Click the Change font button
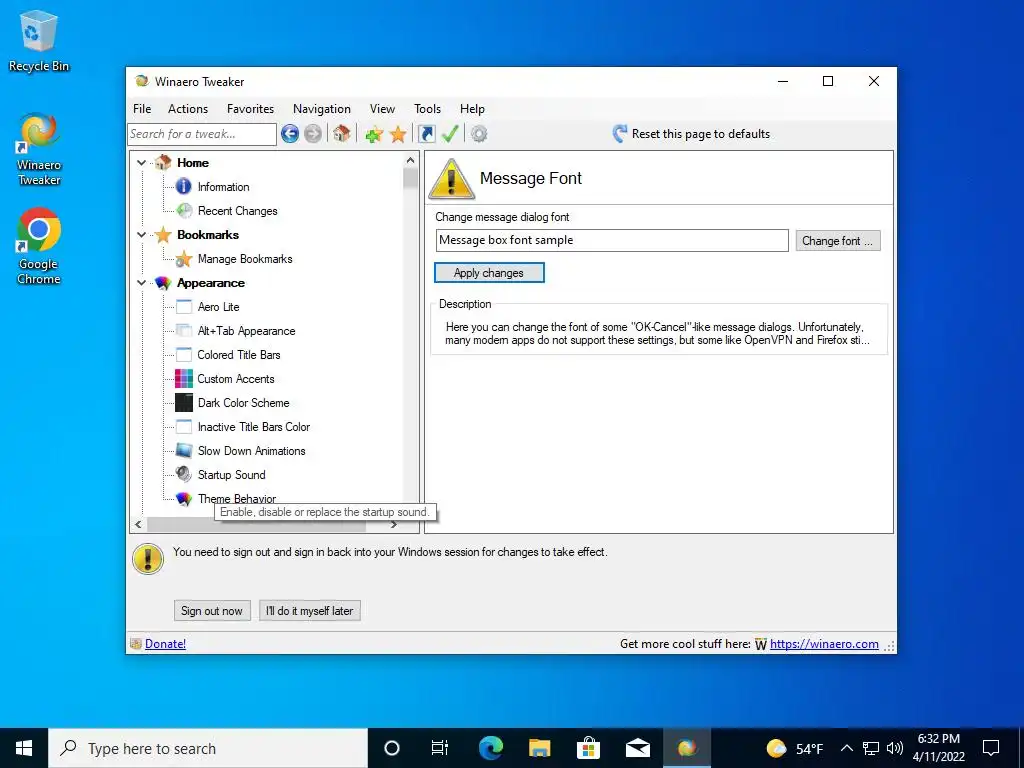The image size is (1024, 768). [x=838, y=240]
